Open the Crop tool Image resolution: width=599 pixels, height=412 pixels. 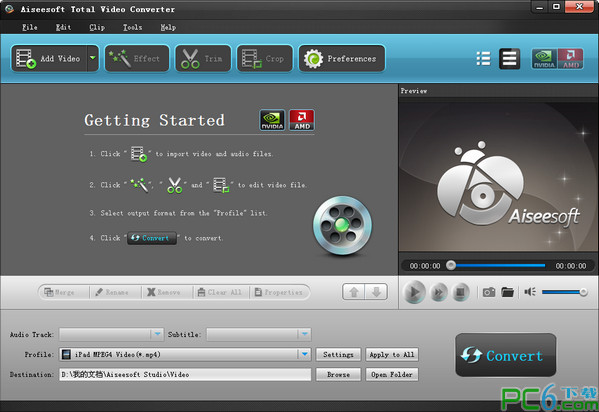(x=265, y=58)
